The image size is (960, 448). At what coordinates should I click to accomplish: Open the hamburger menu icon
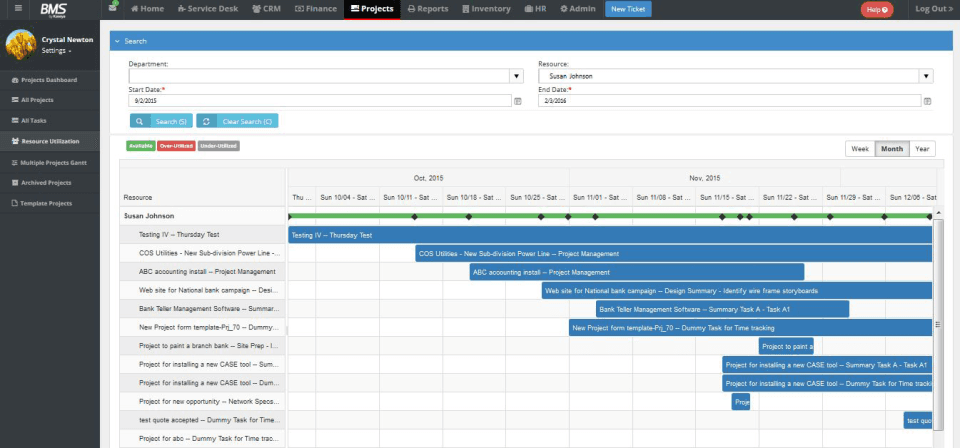pyautogui.click(x=18, y=9)
